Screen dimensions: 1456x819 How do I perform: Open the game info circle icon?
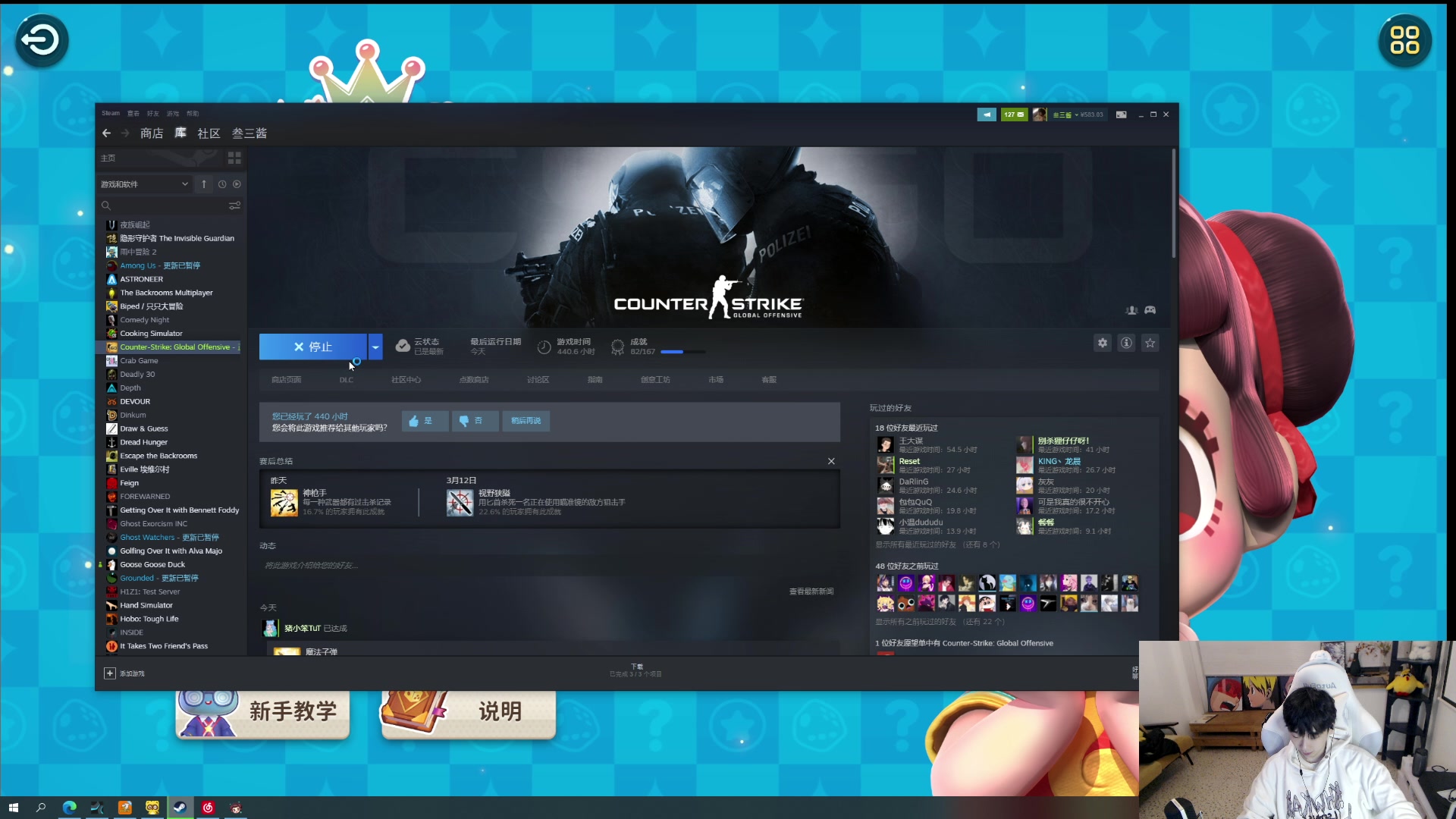tap(1126, 343)
